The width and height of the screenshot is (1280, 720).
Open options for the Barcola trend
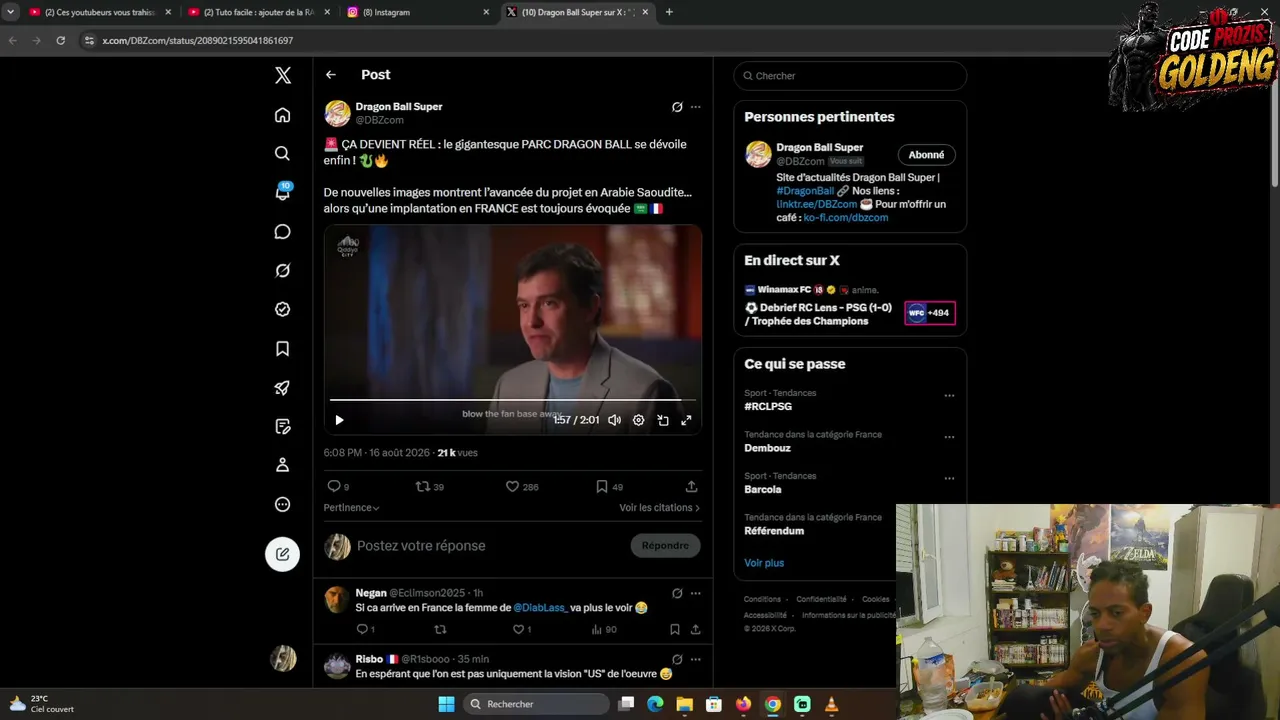pos(949,478)
